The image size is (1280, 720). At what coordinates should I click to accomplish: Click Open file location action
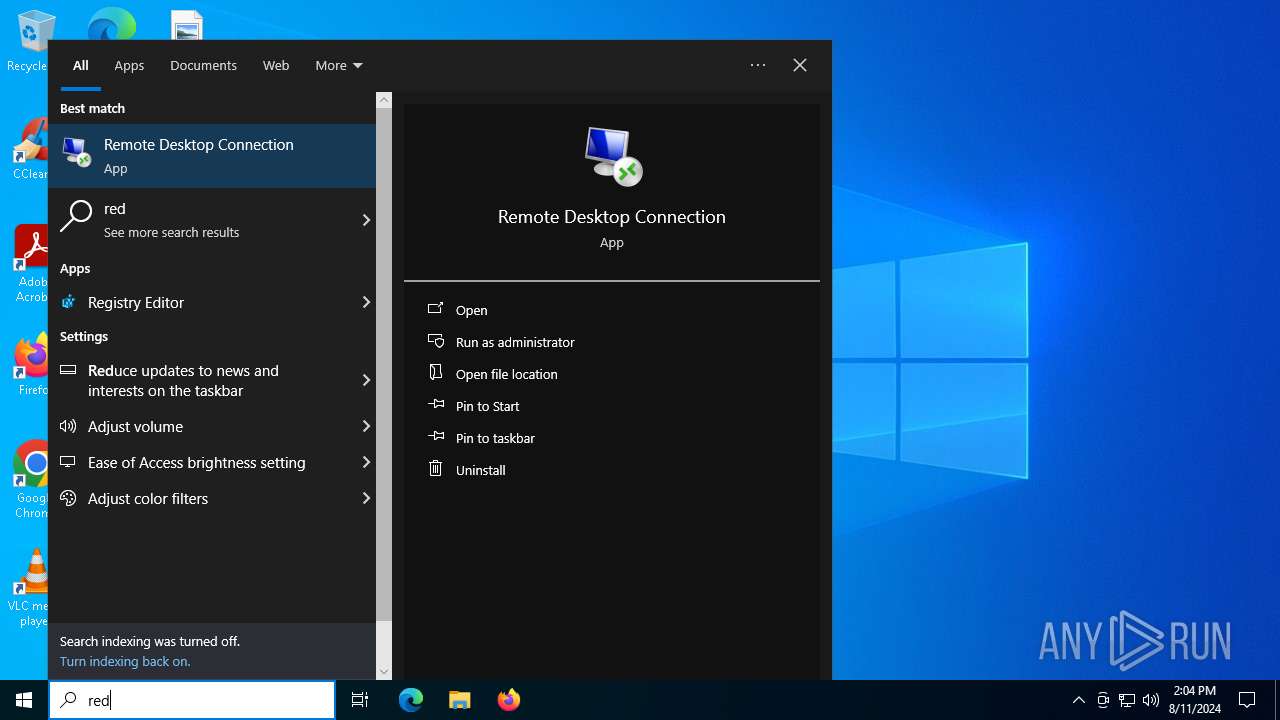click(506, 374)
